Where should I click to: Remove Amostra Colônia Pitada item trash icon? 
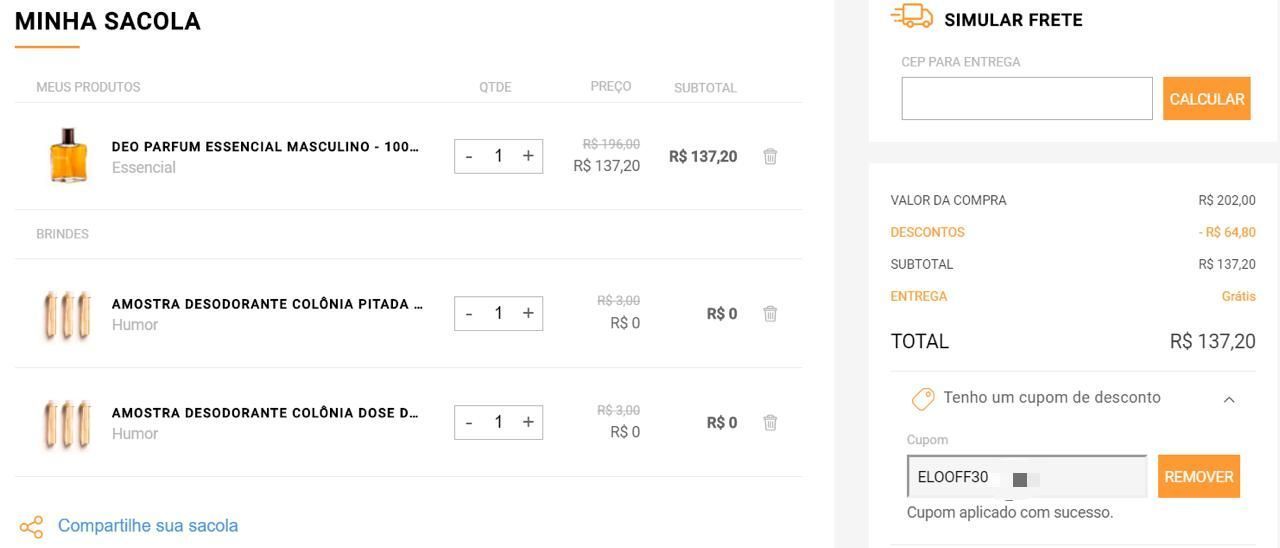click(x=770, y=314)
